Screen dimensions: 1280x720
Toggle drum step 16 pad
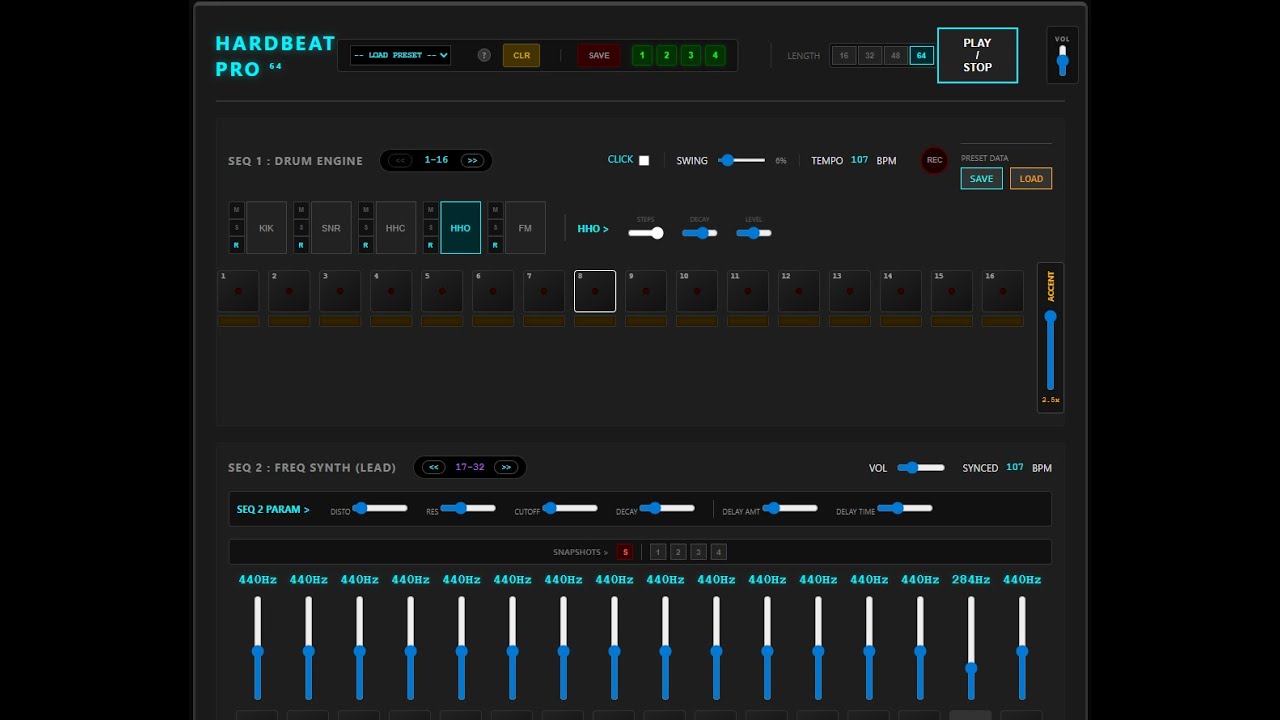tap(1003, 291)
